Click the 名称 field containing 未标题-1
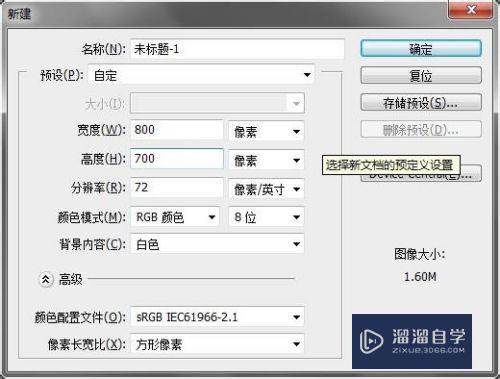Viewport: 500px width, 379px height. (237, 49)
